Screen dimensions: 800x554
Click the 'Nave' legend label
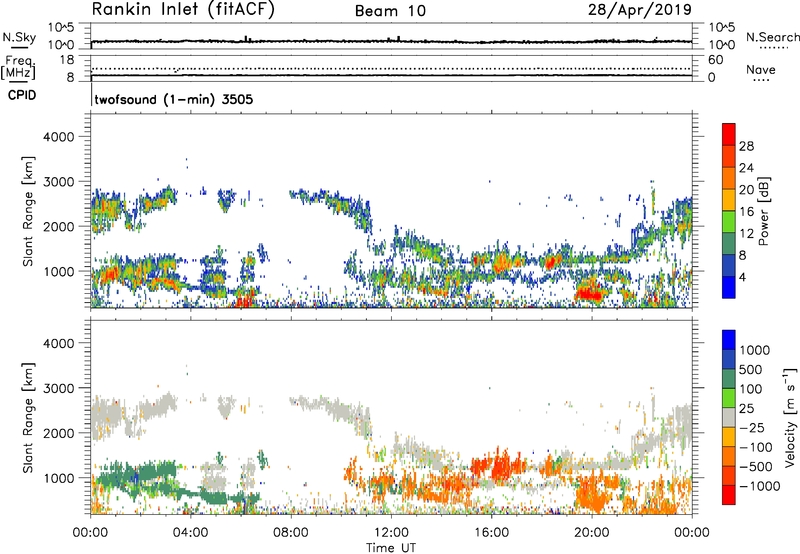tap(761, 70)
